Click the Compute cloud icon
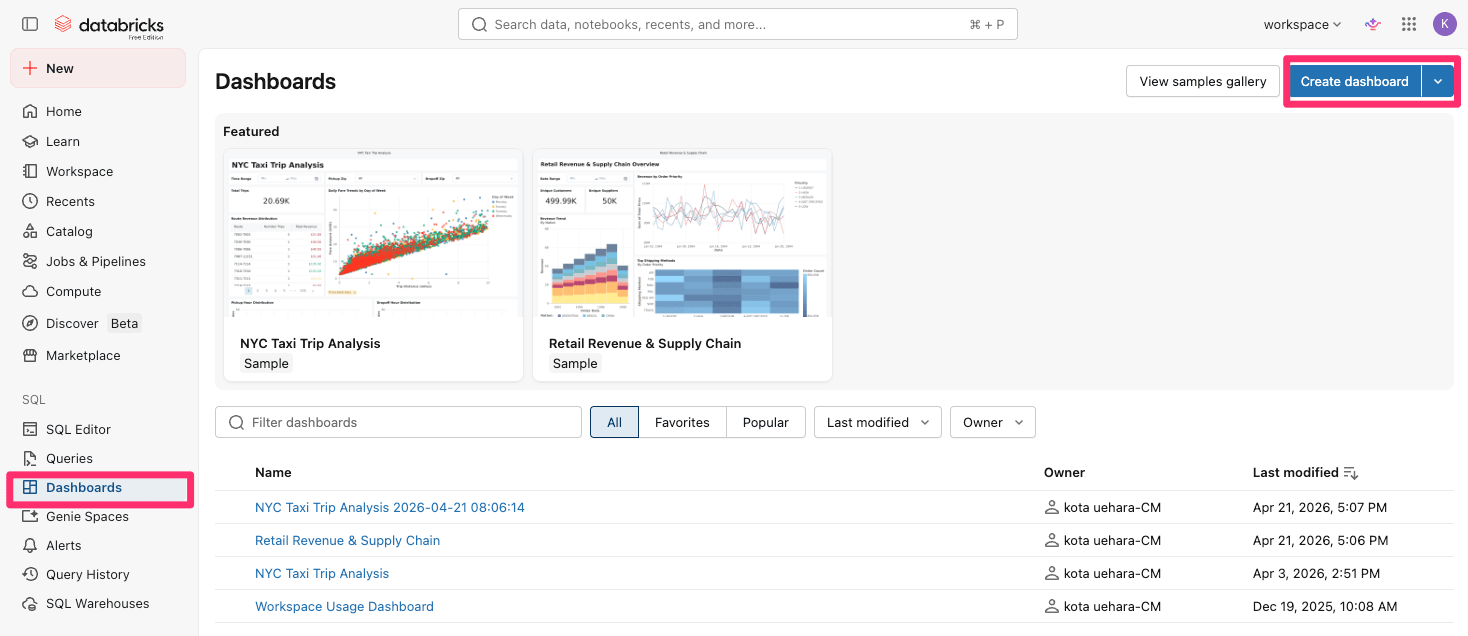 tap(30, 291)
